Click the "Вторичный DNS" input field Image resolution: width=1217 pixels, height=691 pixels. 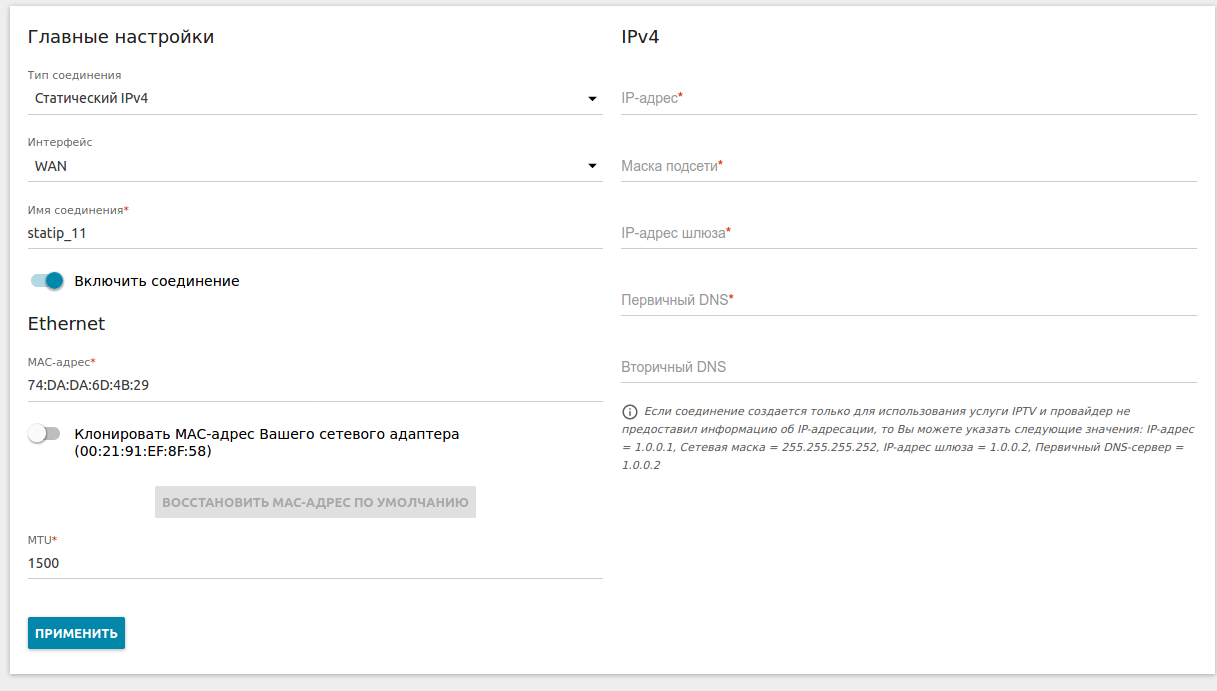pos(908,367)
